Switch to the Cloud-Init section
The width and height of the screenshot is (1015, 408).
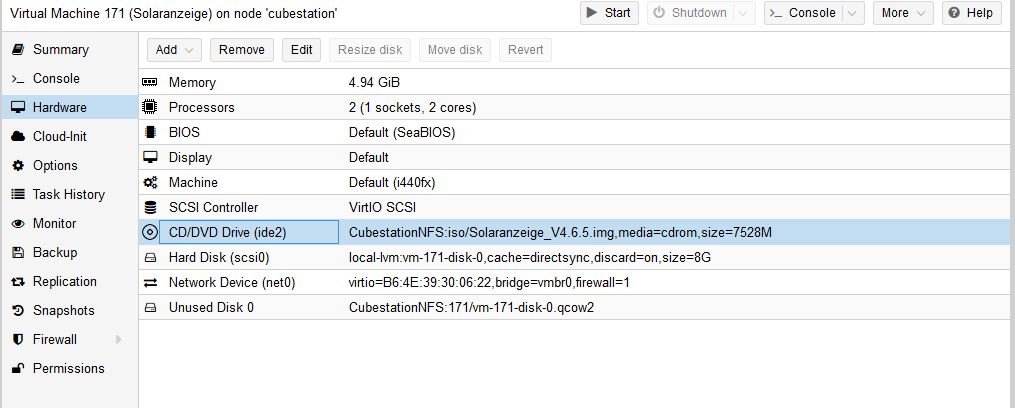pos(60,136)
